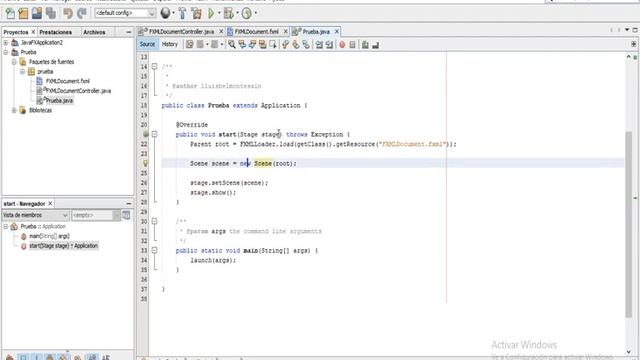Click the Last Edit icon in editor toolbar
The width and height of the screenshot is (640, 360).
pos(190,44)
